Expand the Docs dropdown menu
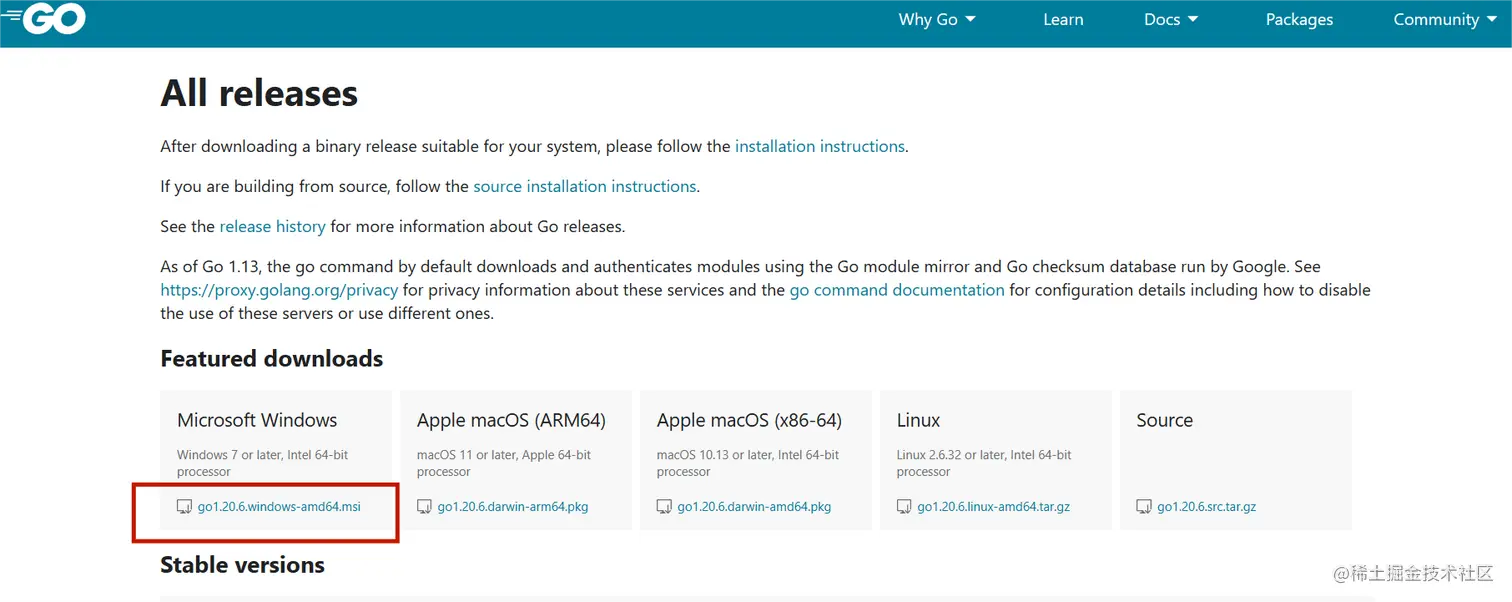1512x602 pixels. pyautogui.click(x=1171, y=20)
